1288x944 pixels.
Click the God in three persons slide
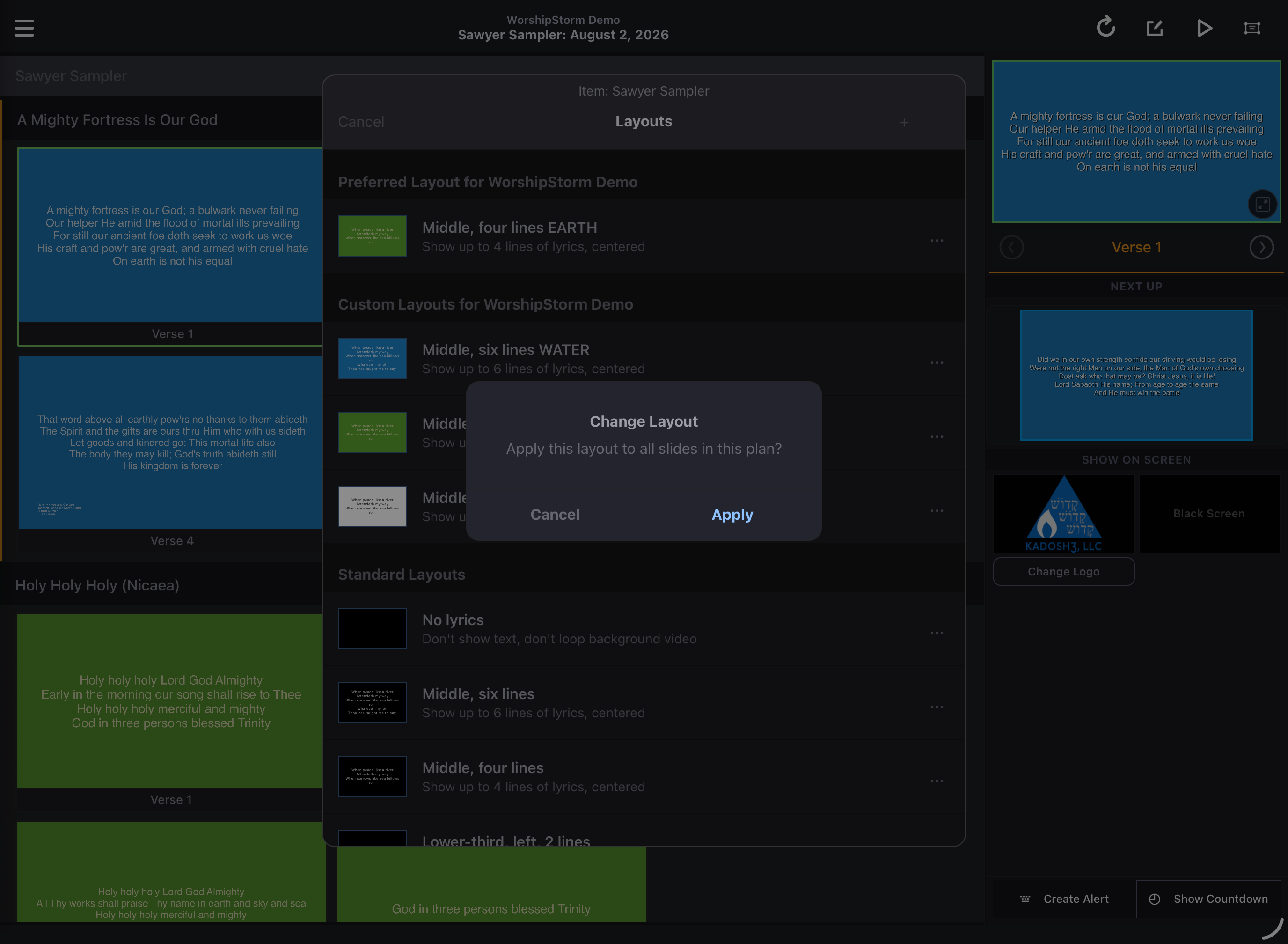(x=491, y=884)
